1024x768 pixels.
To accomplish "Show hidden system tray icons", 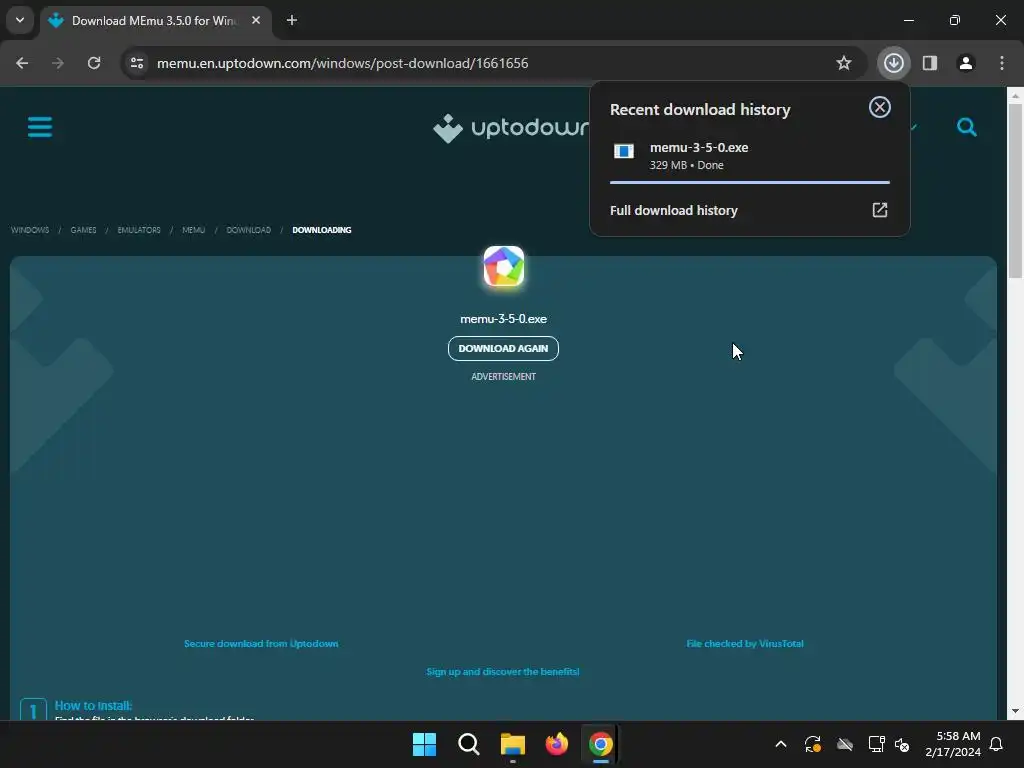I will [780, 744].
